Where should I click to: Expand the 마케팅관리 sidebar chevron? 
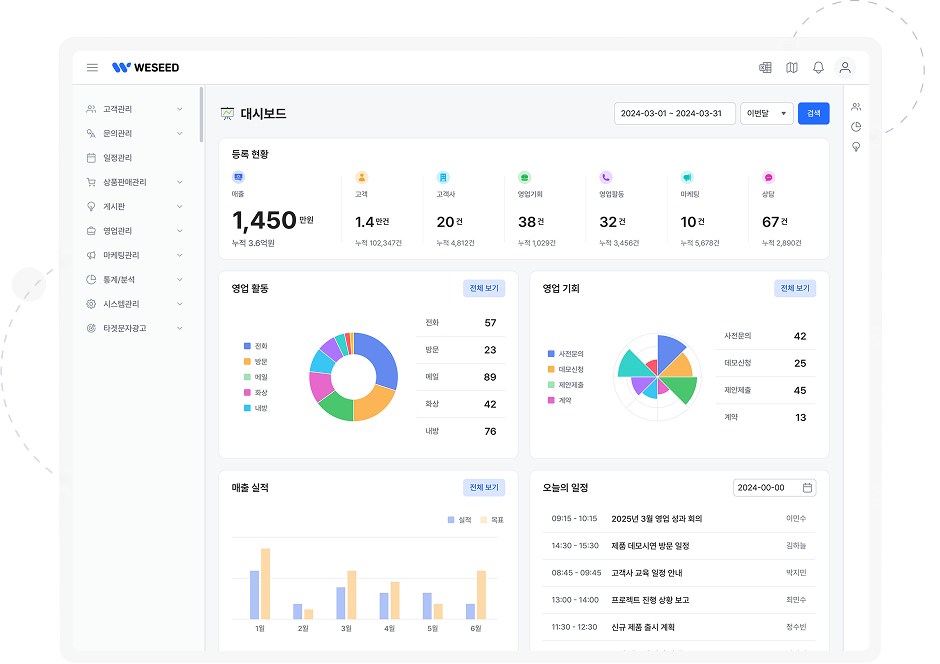coord(180,255)
